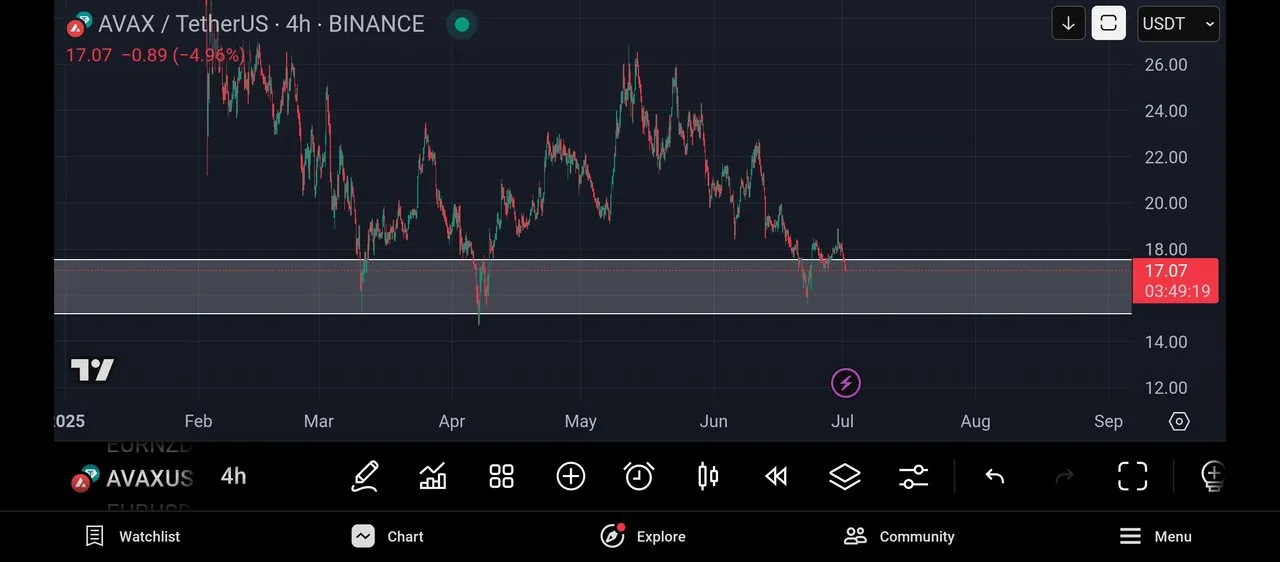
Task: Open the indicators chart icon
Action: coord(433,476)
